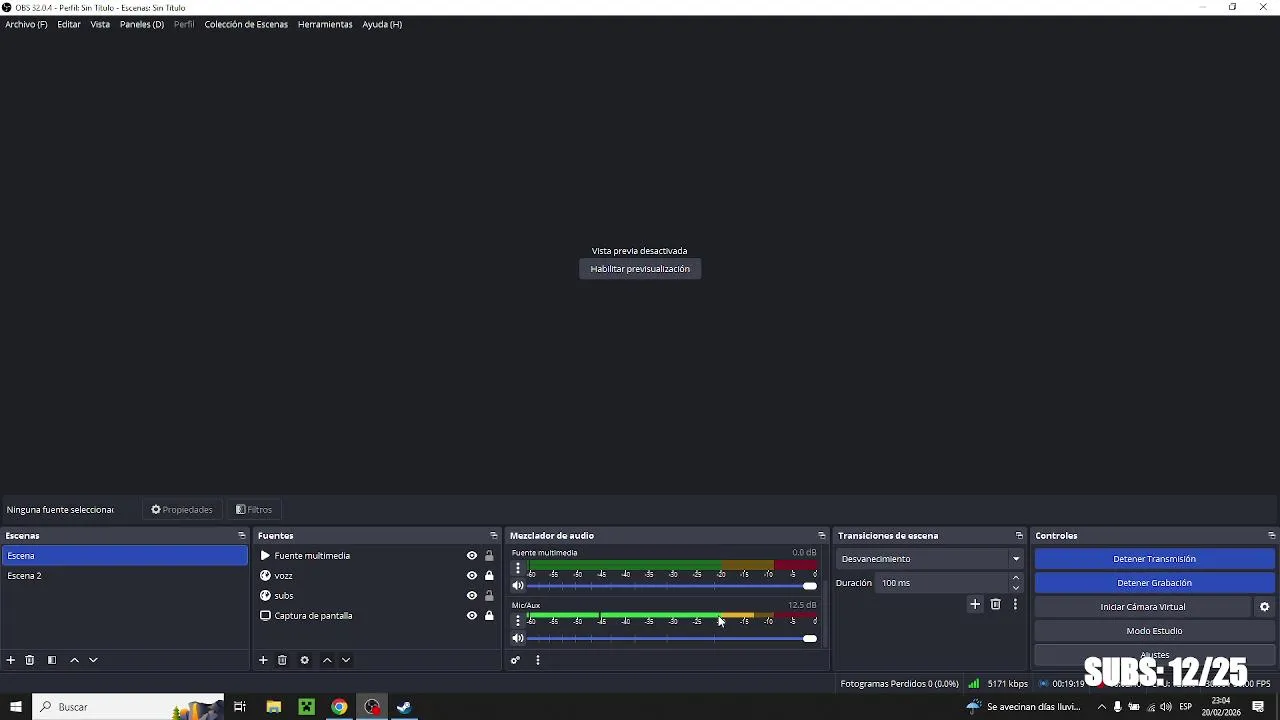Image resolution: width=1280 pixels, height=720 pixels.
Task: Click Habilitar previsualización button
Action: pos(640,269)
